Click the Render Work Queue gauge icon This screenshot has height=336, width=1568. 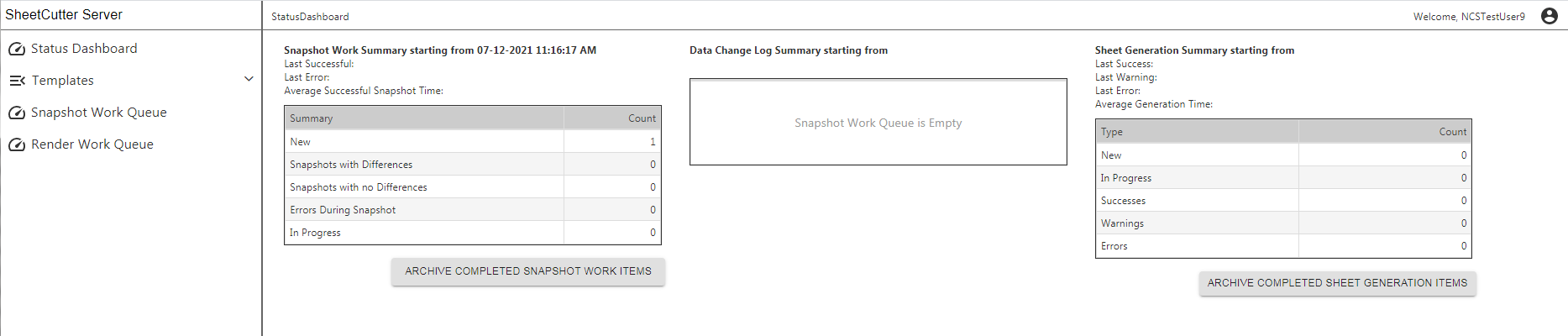17,145
